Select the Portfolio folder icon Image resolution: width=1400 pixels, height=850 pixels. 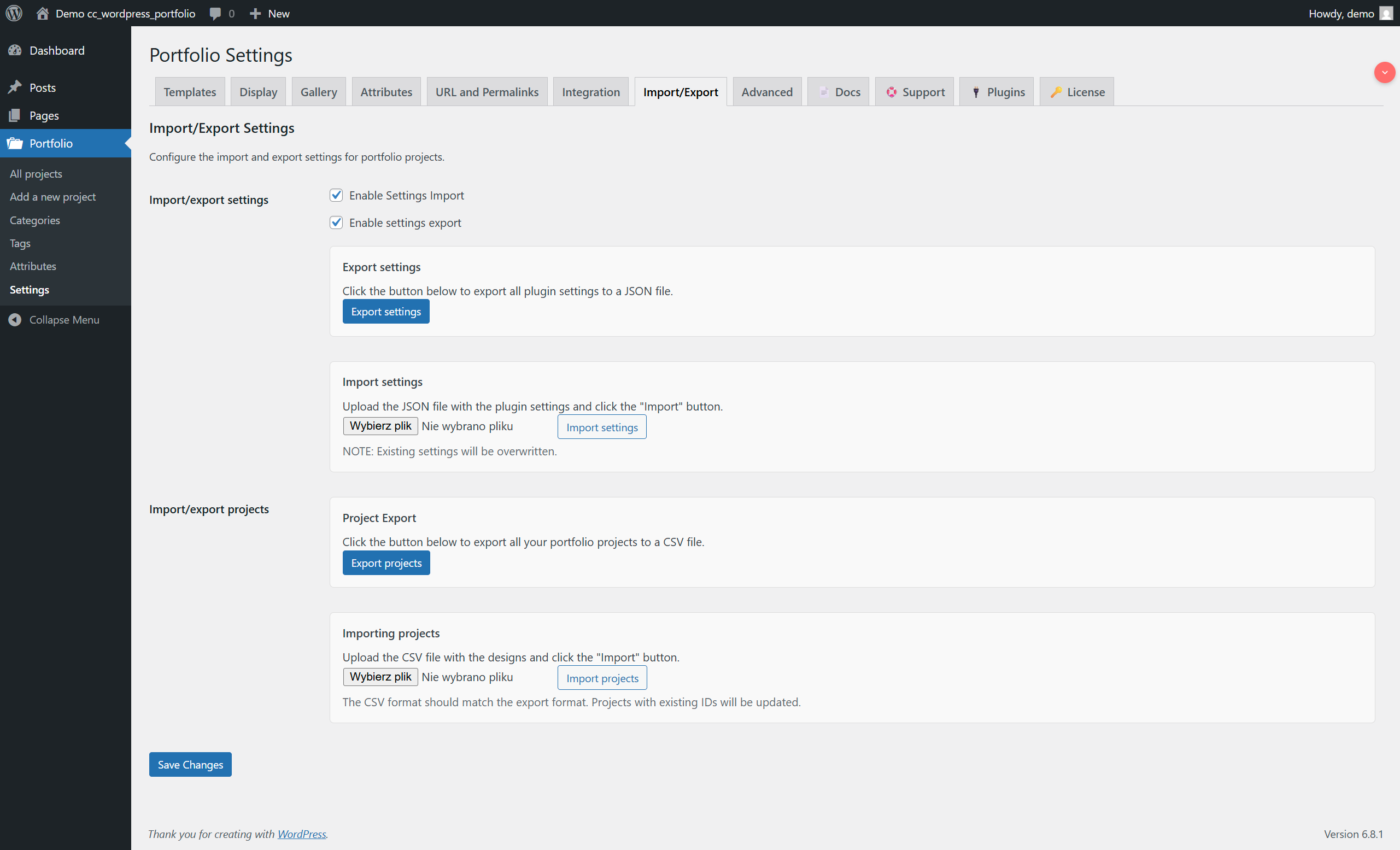pyautogui.click(x=15, y=143)
